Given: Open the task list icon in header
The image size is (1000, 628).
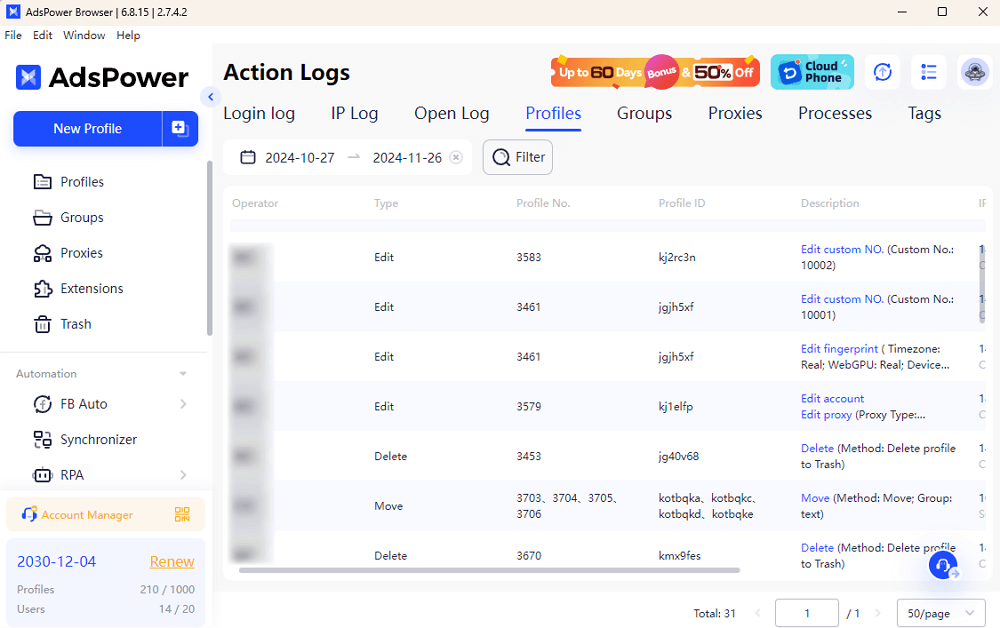Looking at the screenshot, I should (929, 72).
